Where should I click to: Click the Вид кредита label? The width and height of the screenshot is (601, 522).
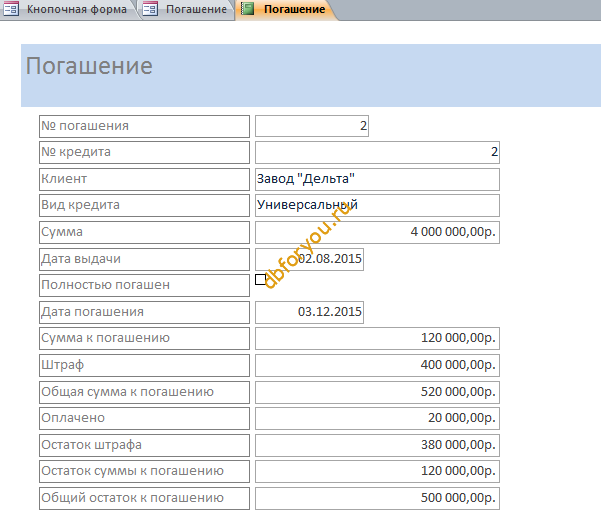pyautogui.click(x=144, y=205)
